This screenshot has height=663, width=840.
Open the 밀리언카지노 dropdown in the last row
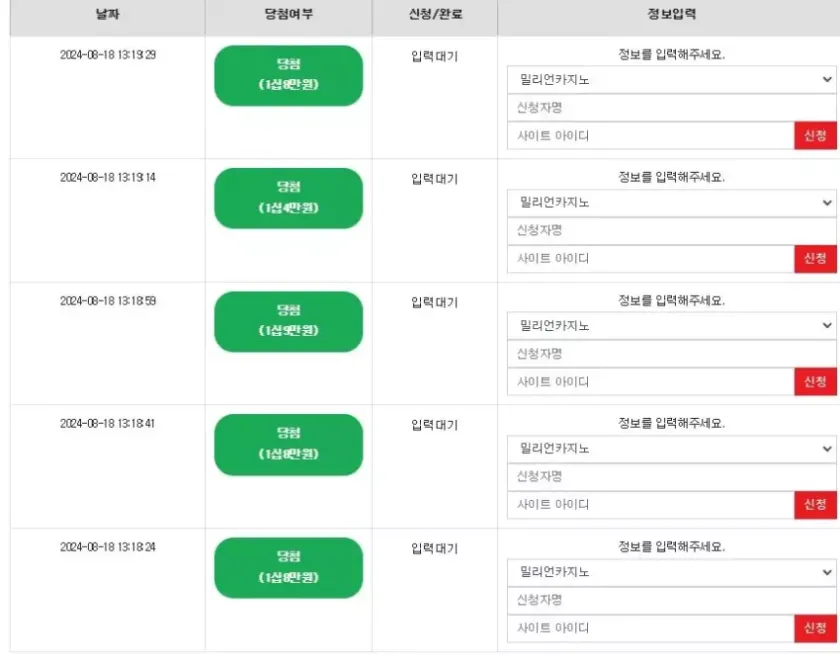coord(671,571)
